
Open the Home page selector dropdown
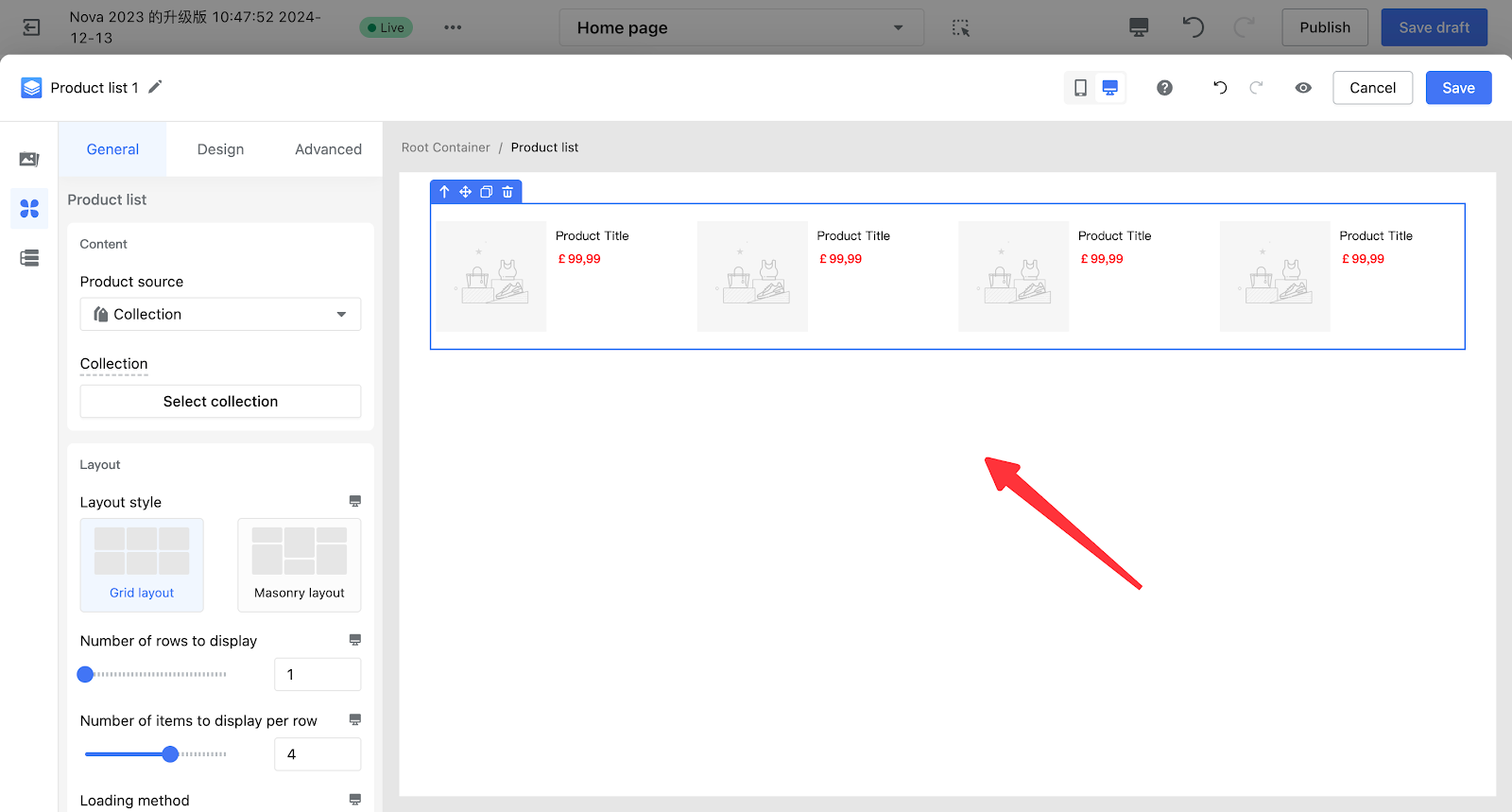pyautogui.click(x=741, y=27)
